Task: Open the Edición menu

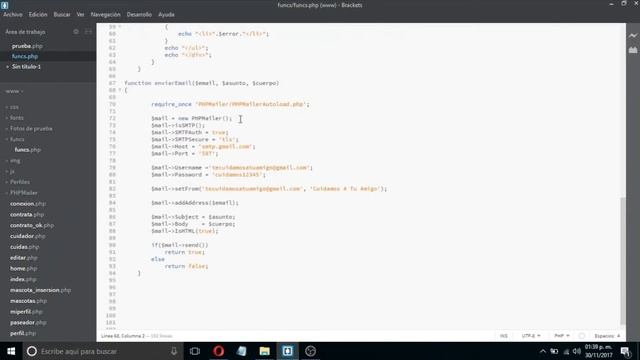Action: click(38, 14)
